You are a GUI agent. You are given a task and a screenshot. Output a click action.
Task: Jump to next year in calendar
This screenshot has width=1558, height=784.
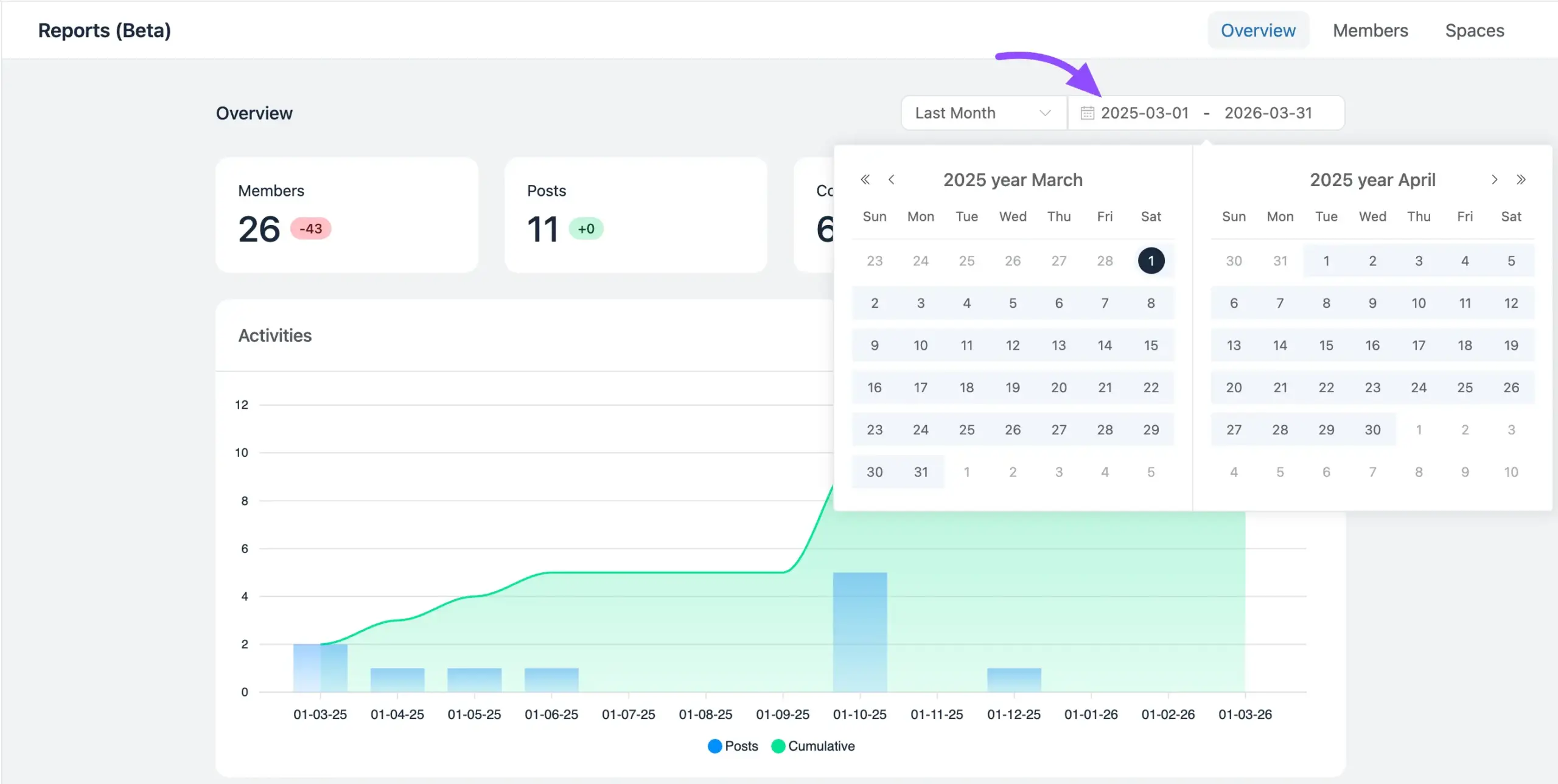pos(1521,179)
